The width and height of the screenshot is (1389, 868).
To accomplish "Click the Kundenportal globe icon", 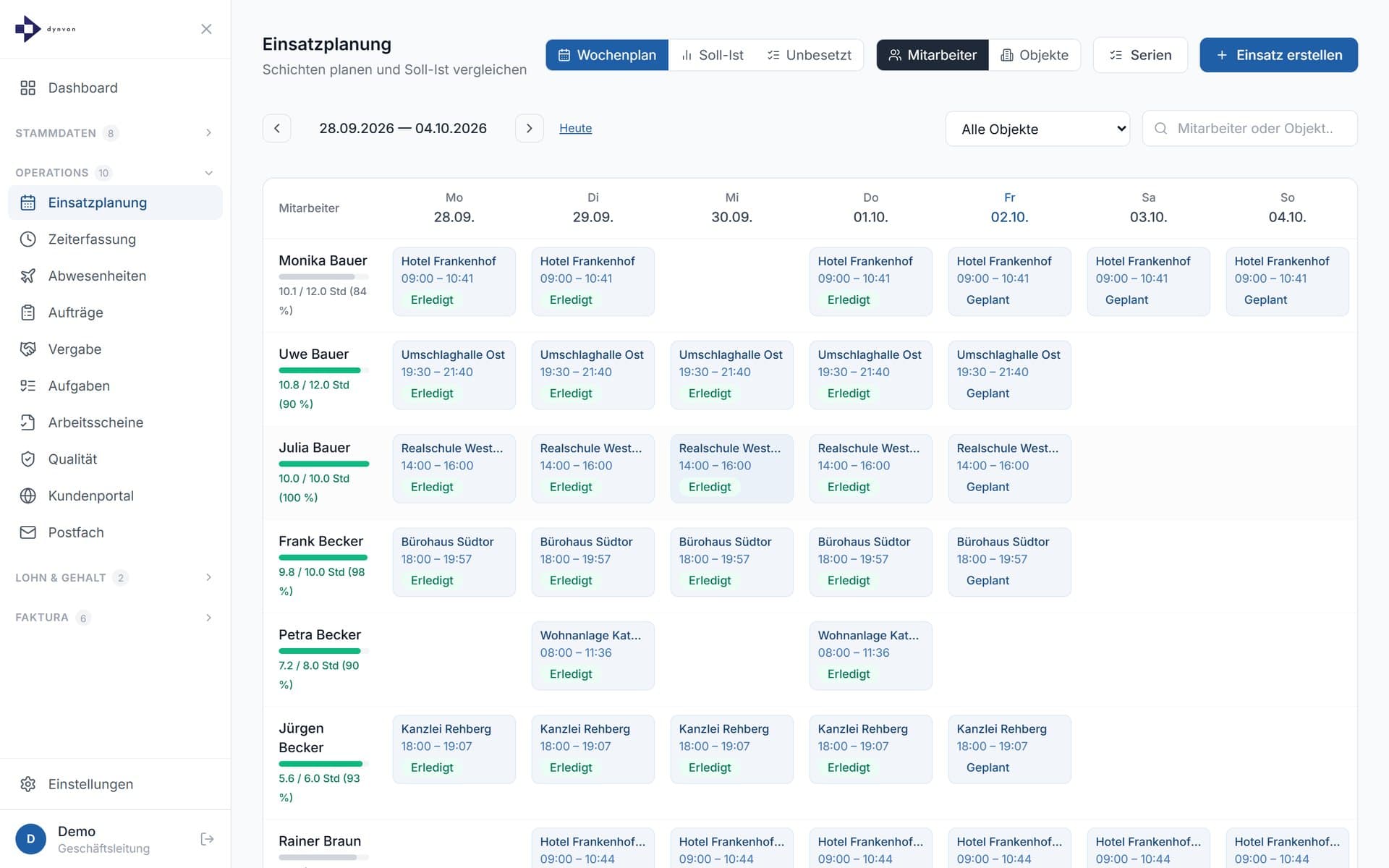I will click(x=28, y=495).
